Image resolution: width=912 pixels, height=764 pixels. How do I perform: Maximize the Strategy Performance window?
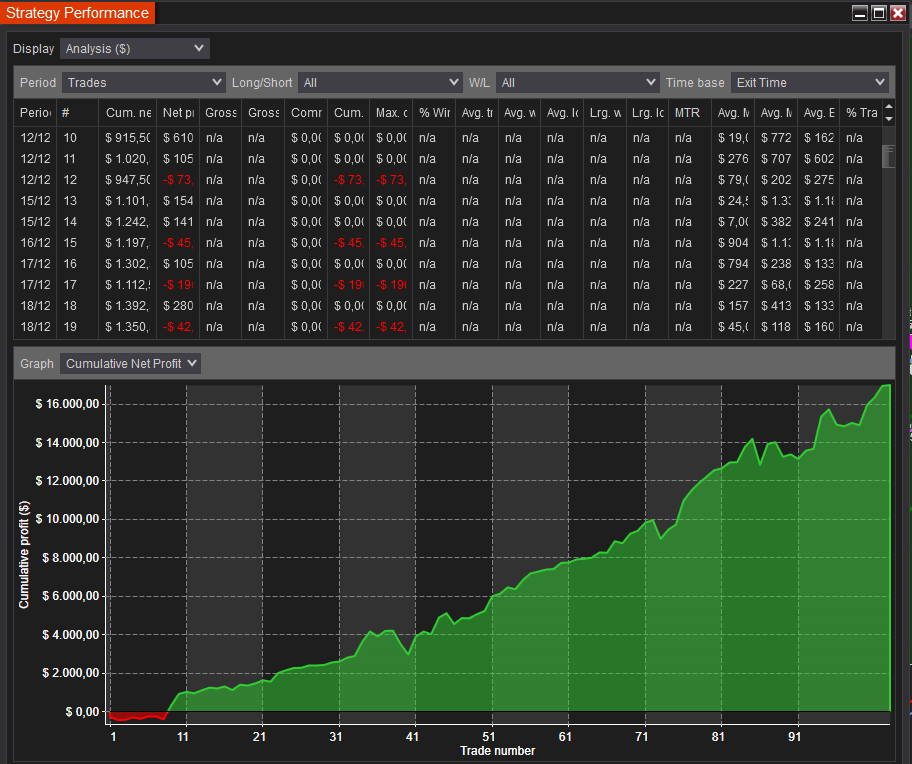click(879, 13)
